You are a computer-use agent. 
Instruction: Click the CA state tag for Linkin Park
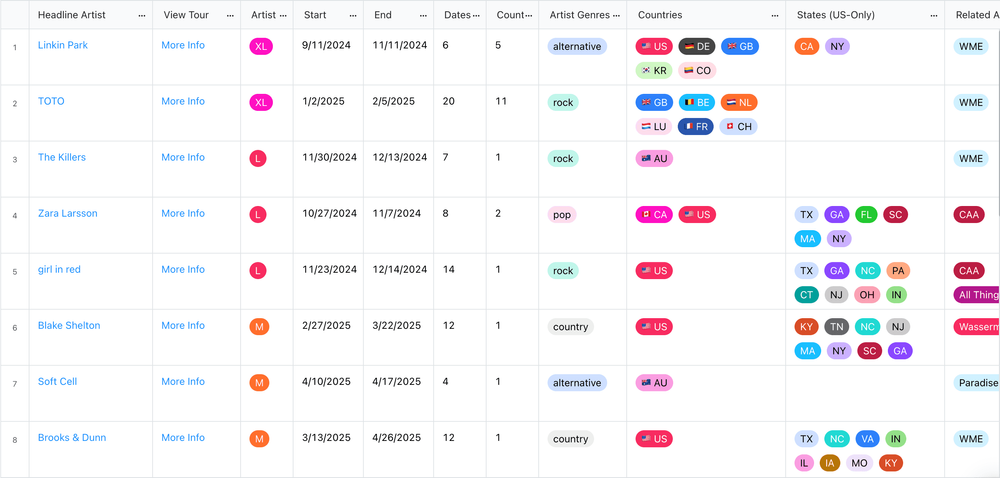pyautogui.click(x=807, y=47)
